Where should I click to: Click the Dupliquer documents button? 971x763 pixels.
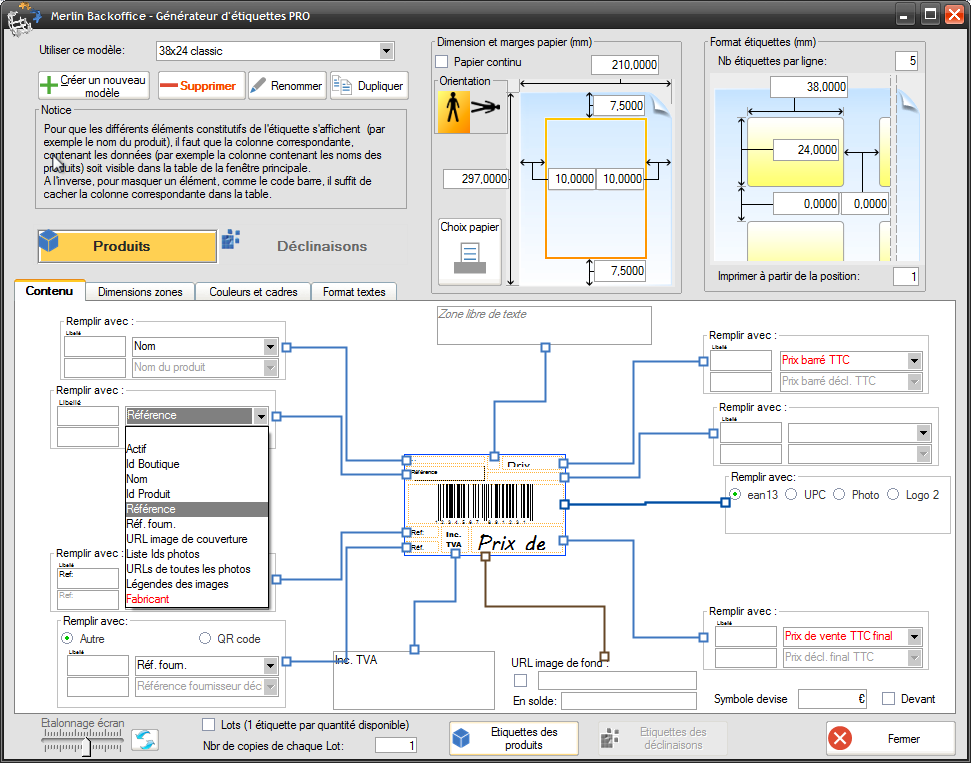click(369, 85)
